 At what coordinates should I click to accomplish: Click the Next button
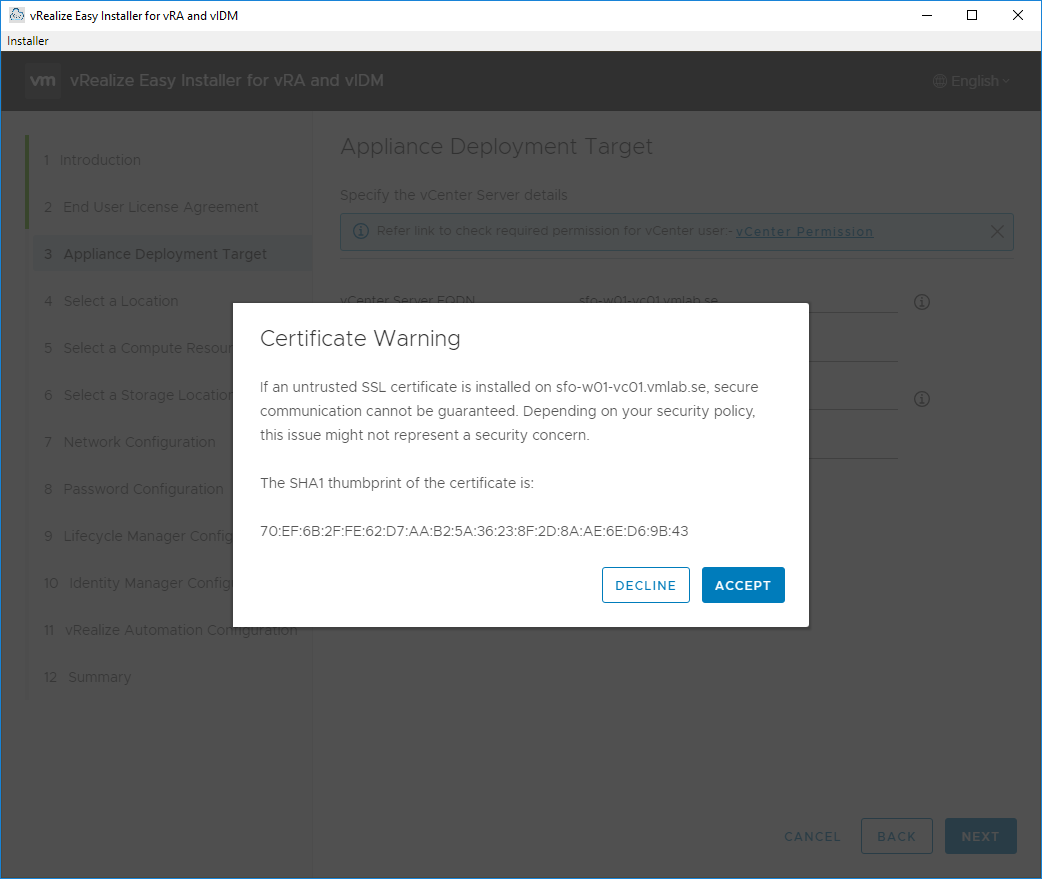coord(980,836)
